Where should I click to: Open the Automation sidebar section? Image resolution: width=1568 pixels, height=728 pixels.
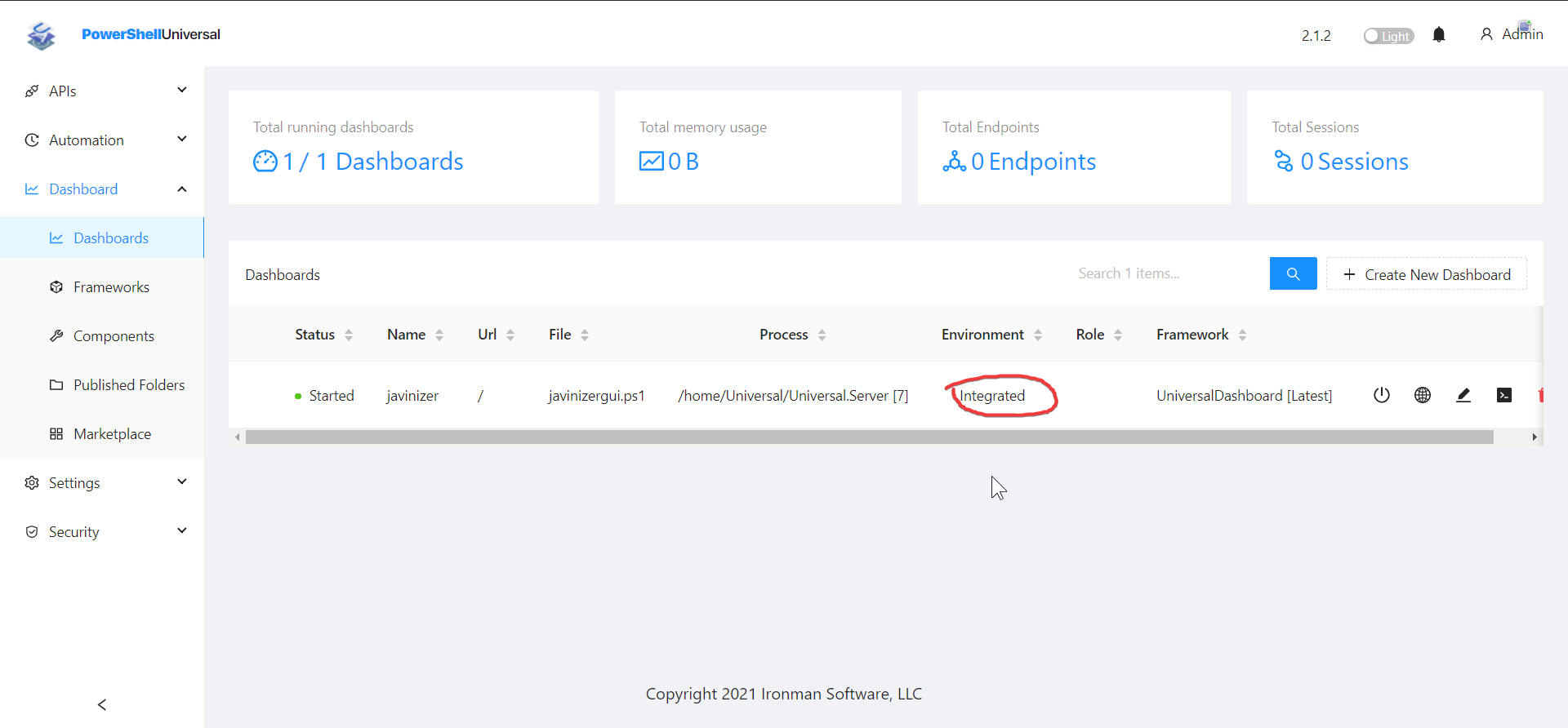coord(102,140)
